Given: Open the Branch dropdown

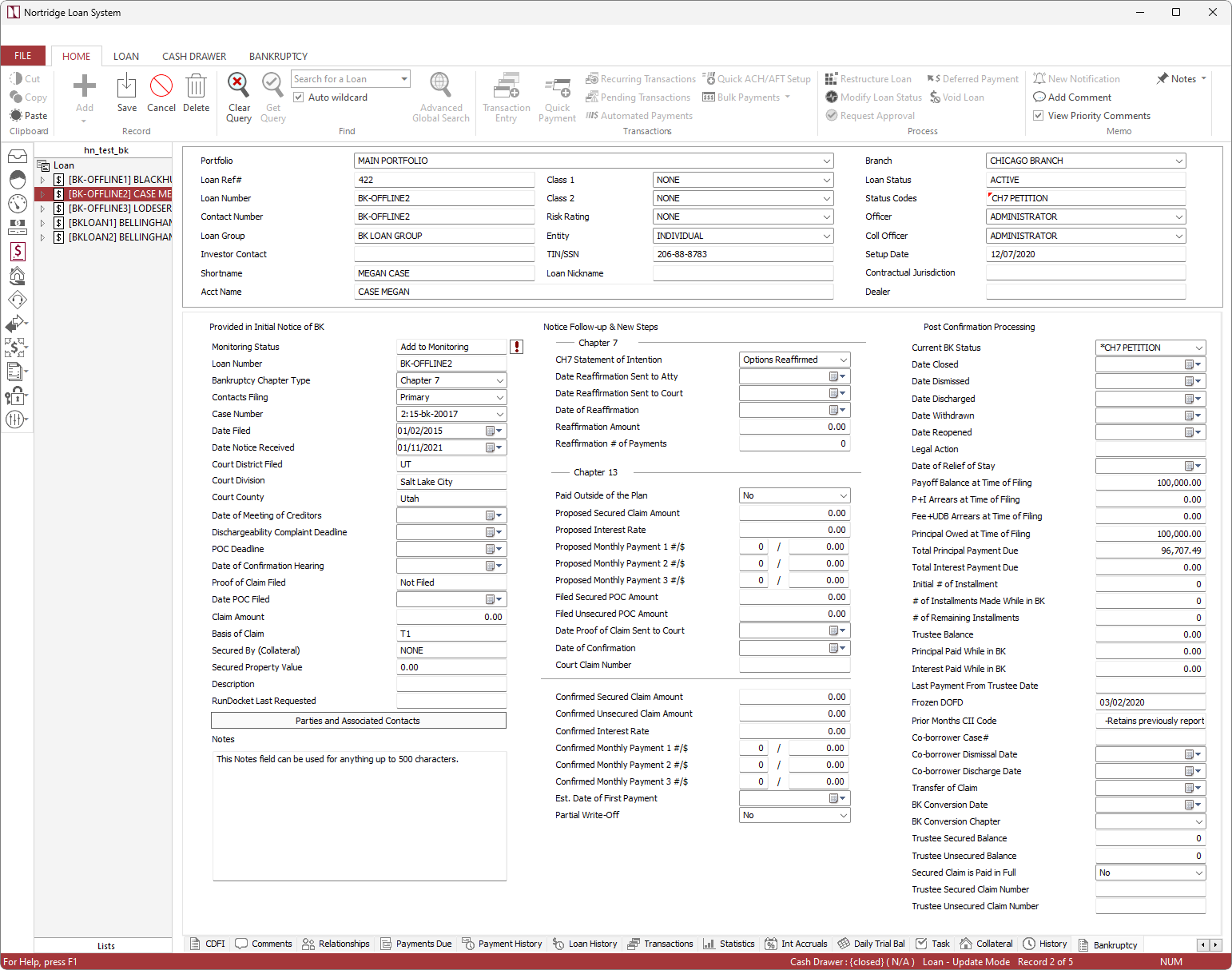Looking at the screenshot, I should tap(1179, 161).
